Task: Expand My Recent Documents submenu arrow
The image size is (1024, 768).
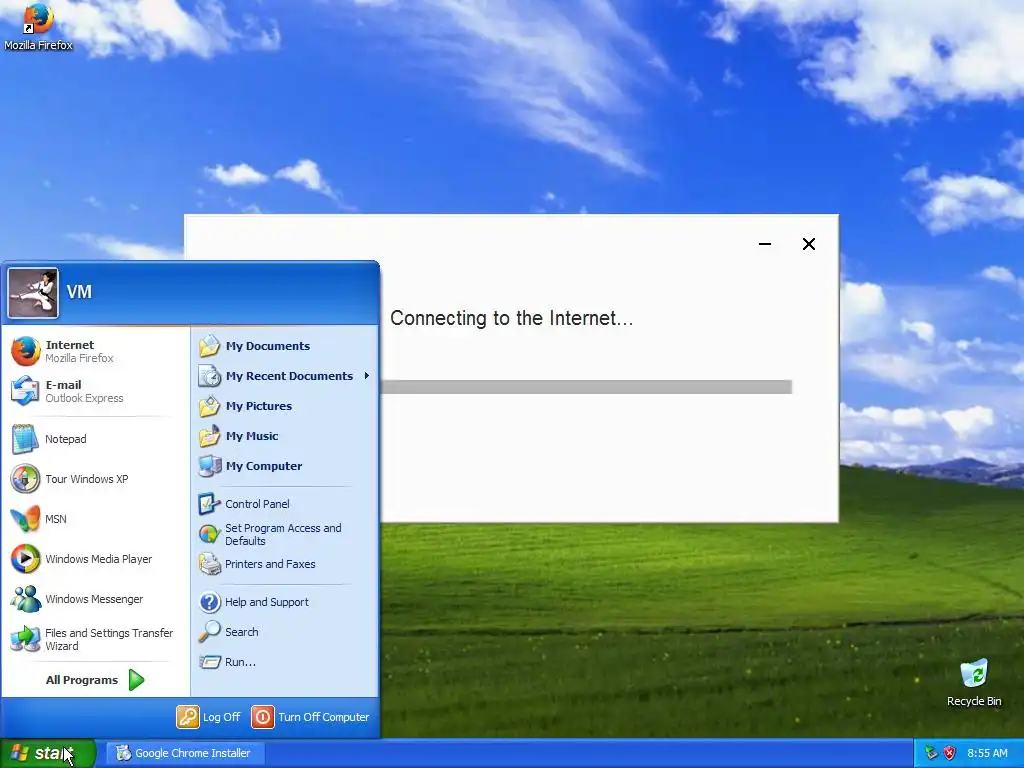Action: [367, 376]
